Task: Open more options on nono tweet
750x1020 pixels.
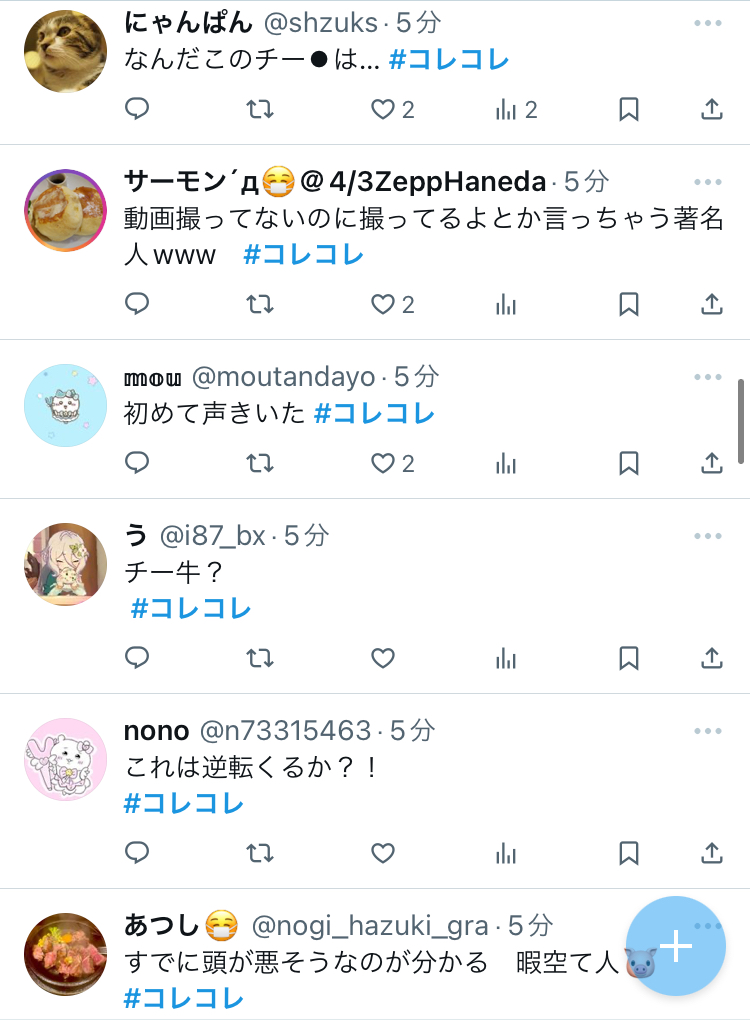Action: tap(708, 731)
